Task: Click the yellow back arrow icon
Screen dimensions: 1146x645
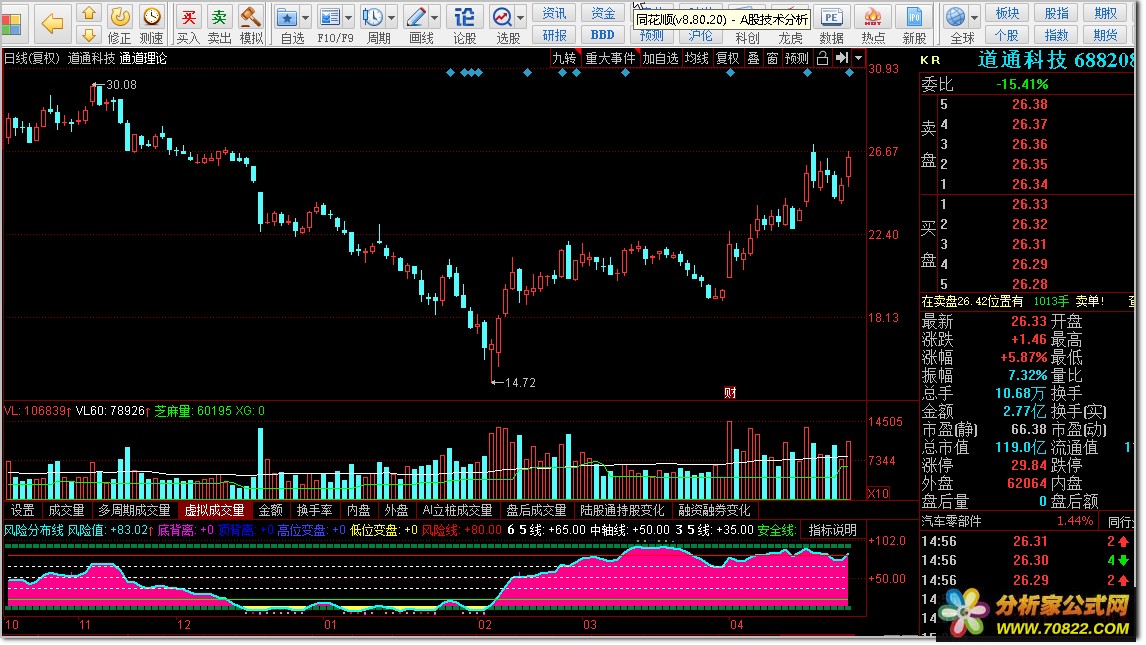Action: [x=51, y=23]
